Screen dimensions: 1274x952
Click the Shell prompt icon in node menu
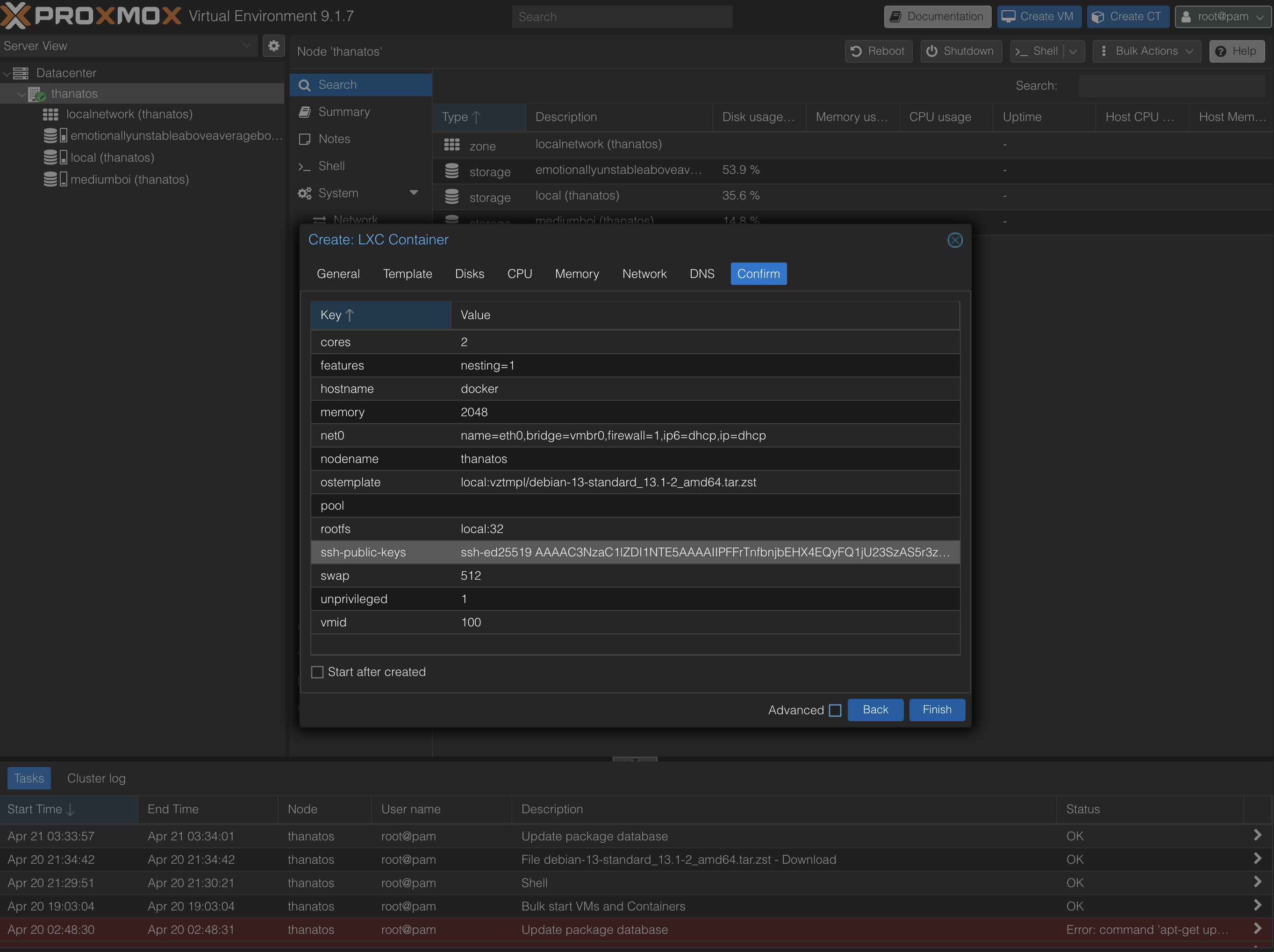(305, 166)
